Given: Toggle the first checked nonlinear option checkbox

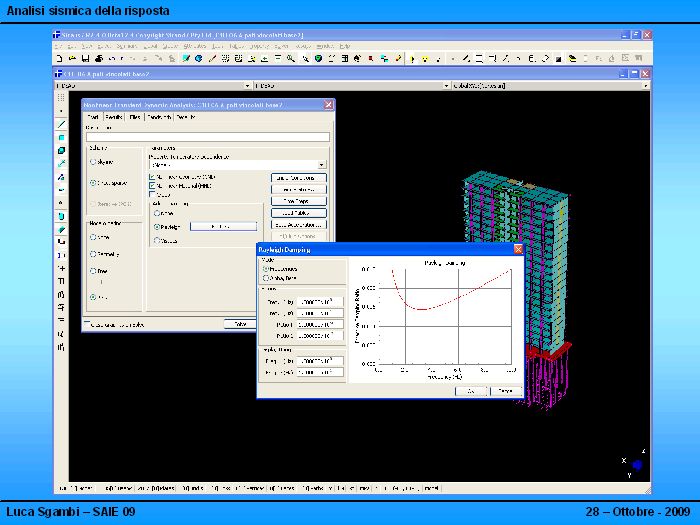Looking at the screenshot, I should pyautogui.click(x=152, y=177).
